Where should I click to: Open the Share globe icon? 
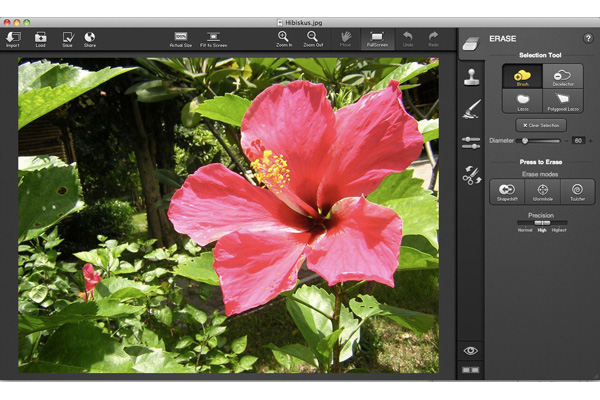(90, 38)
